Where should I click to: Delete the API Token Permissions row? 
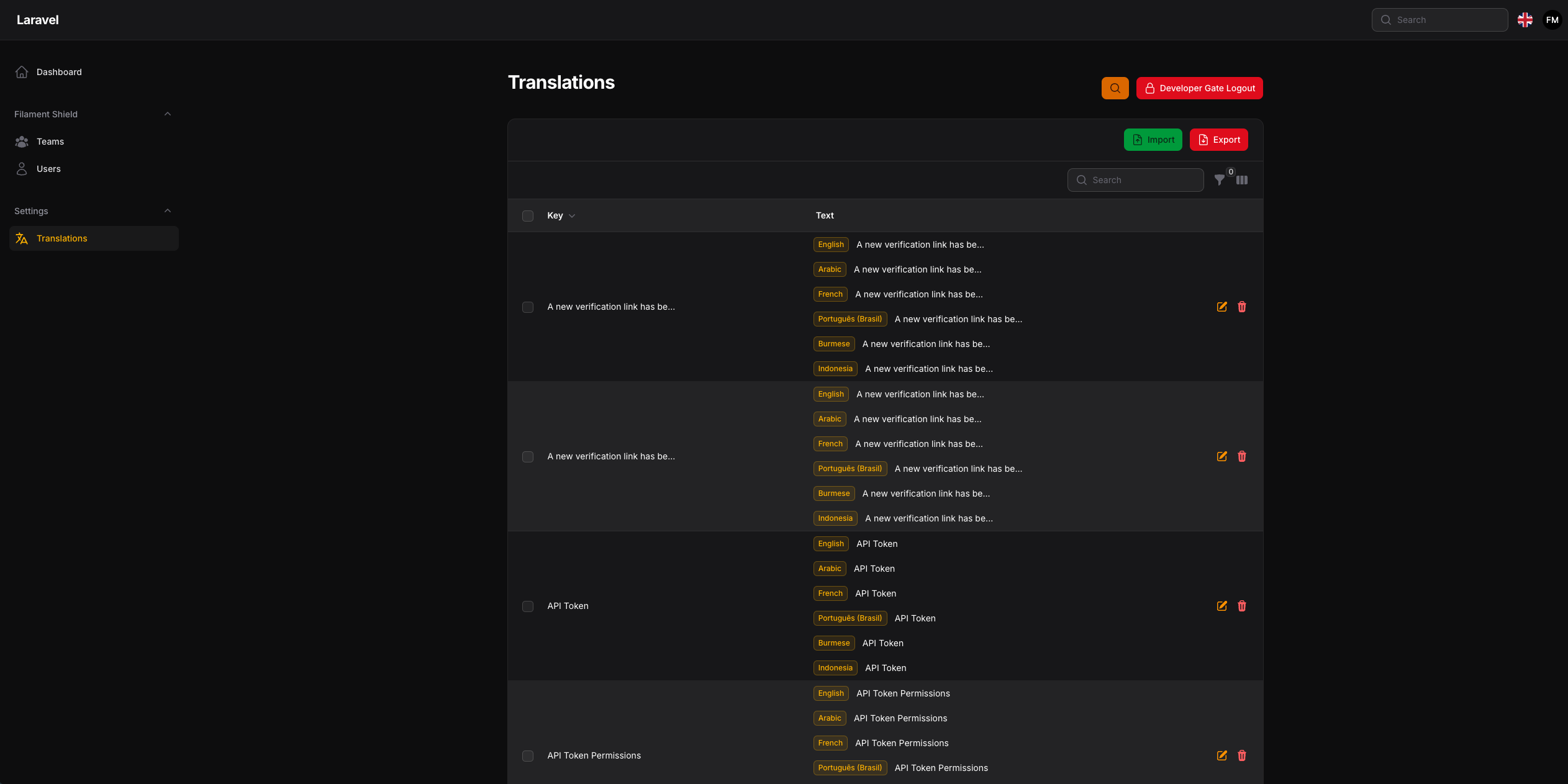click(1241, 755)
